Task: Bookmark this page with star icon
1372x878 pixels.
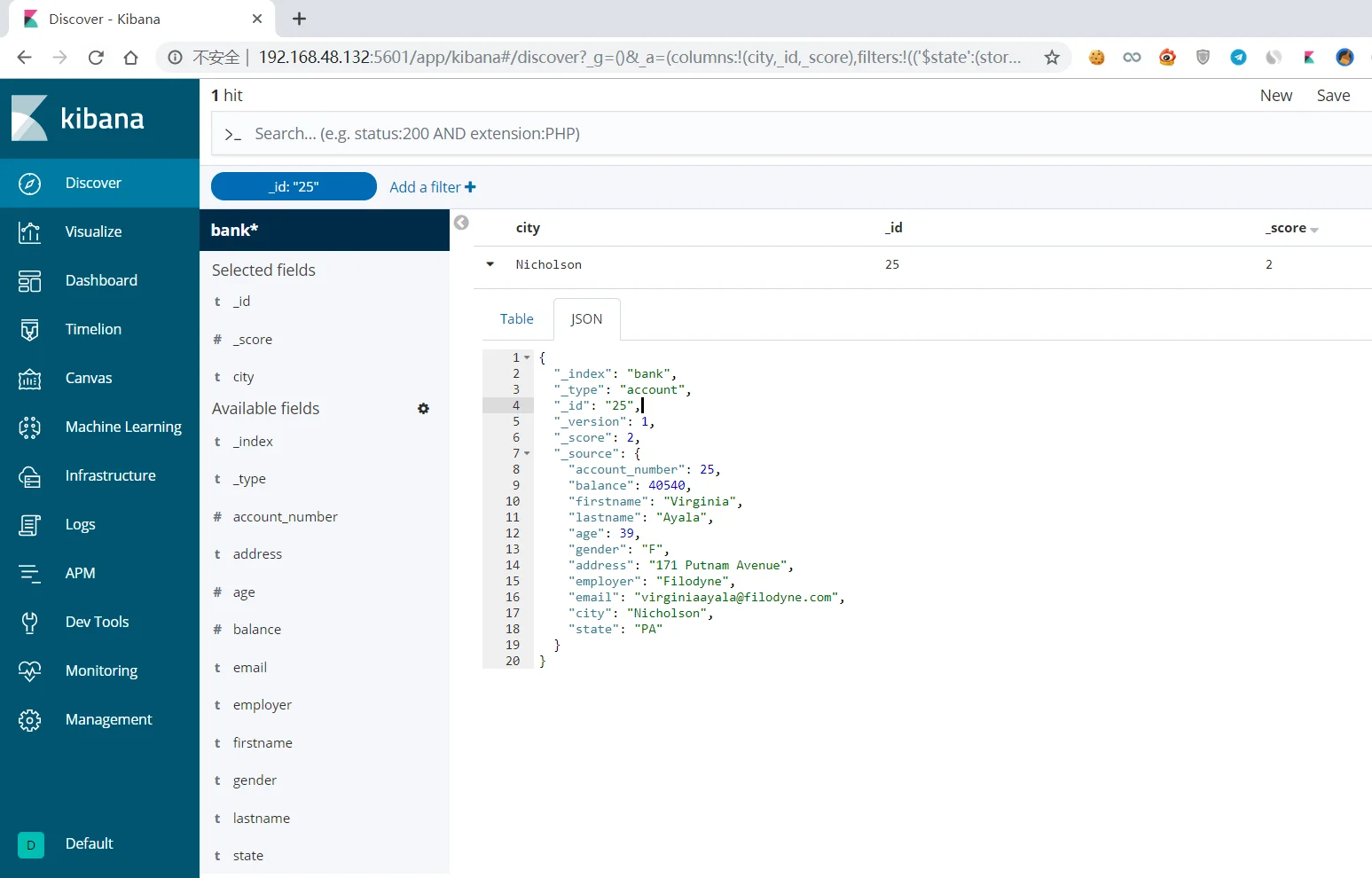Action: click(x=1052, y=58)
